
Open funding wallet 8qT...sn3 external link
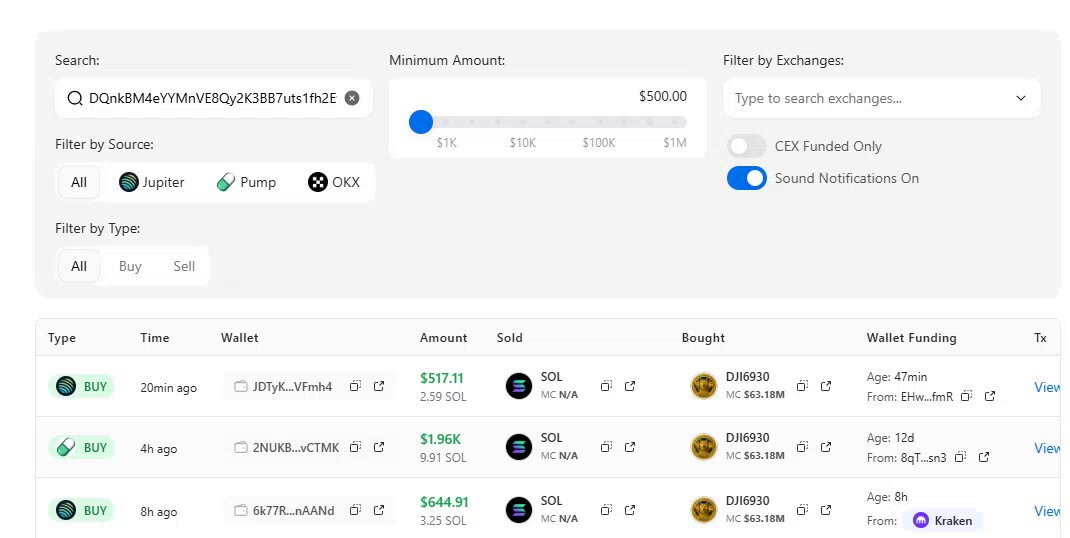[984, 457]
